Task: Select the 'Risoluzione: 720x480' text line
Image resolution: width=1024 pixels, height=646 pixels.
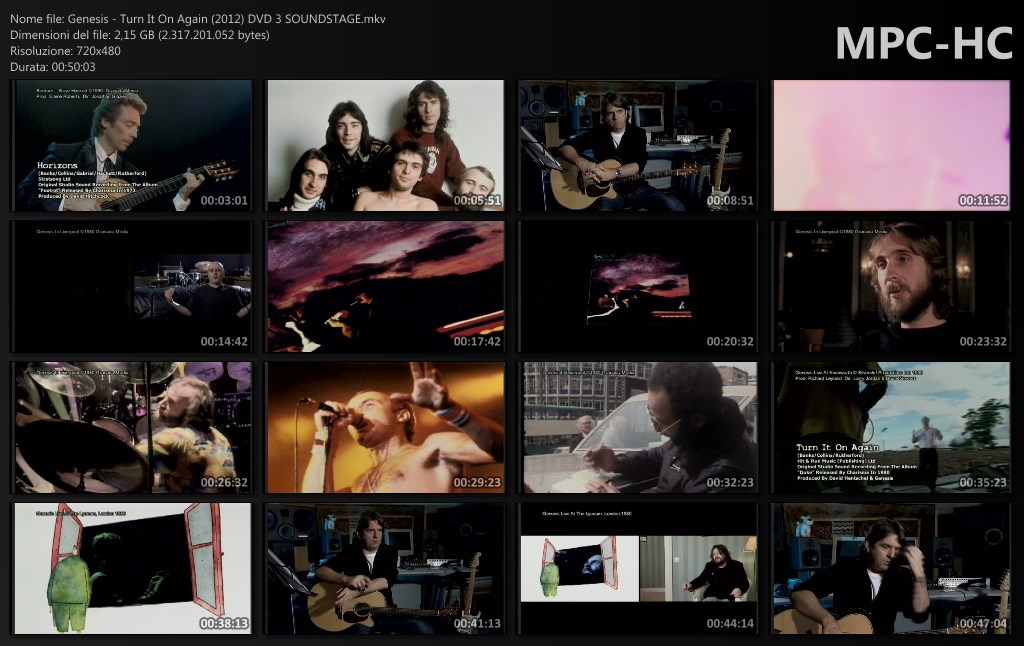Action: [x=65, y=51]
